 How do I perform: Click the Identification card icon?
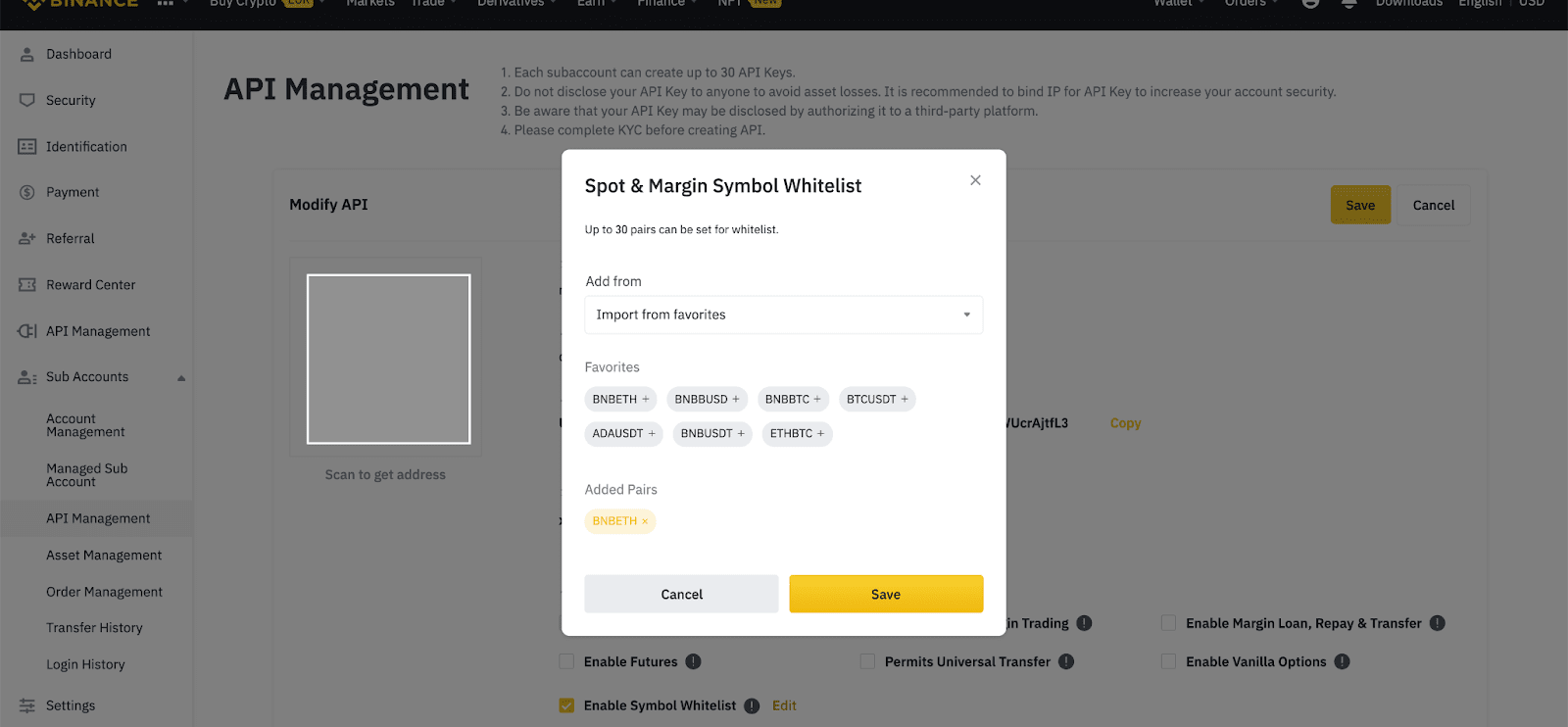(x=27, y=147)
